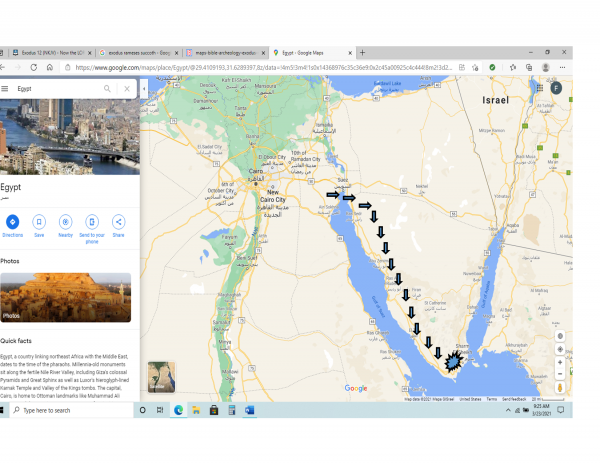Click the Egypt search box
The height and width of the screenshot is (464, 600).
[58, 89]
